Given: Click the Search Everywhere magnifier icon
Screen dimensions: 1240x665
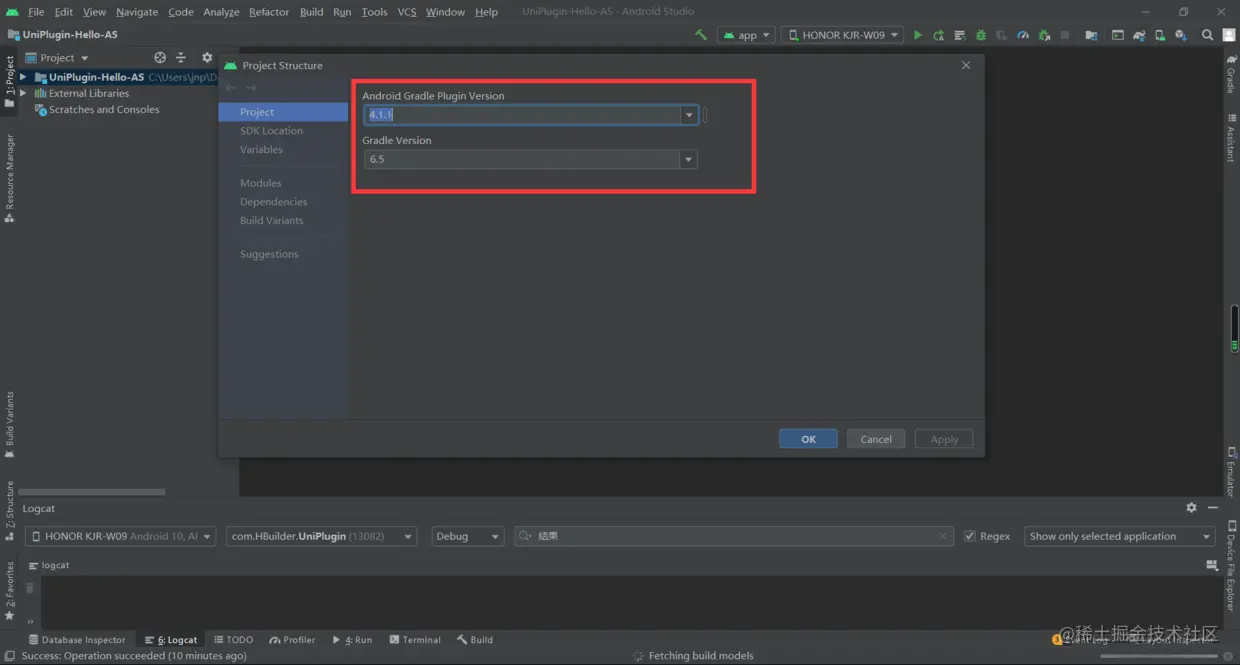Looking at the screenshot, I should pyautogui.click(x=1207, y=35).
